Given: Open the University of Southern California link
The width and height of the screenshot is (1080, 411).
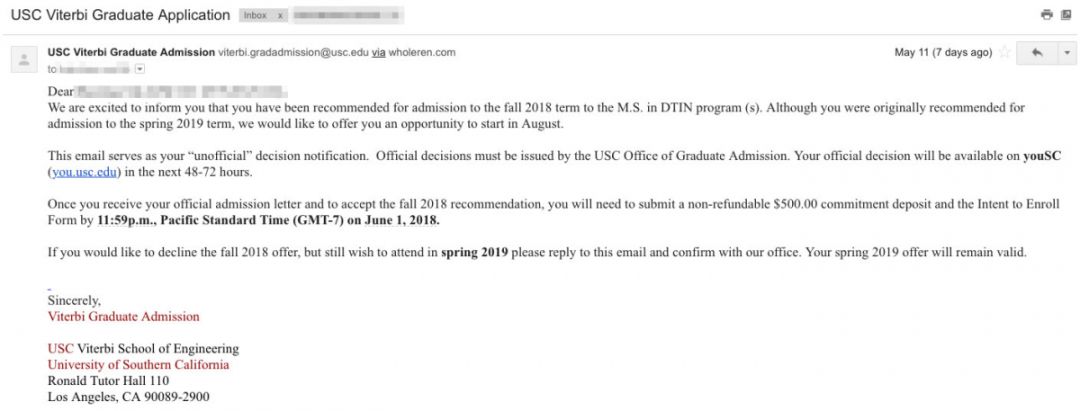Looking at the screenshot, I should click(x=138, y=365).
